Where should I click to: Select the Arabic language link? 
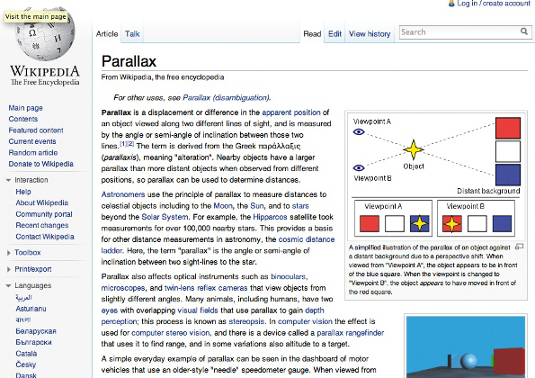tap(24, 297)
